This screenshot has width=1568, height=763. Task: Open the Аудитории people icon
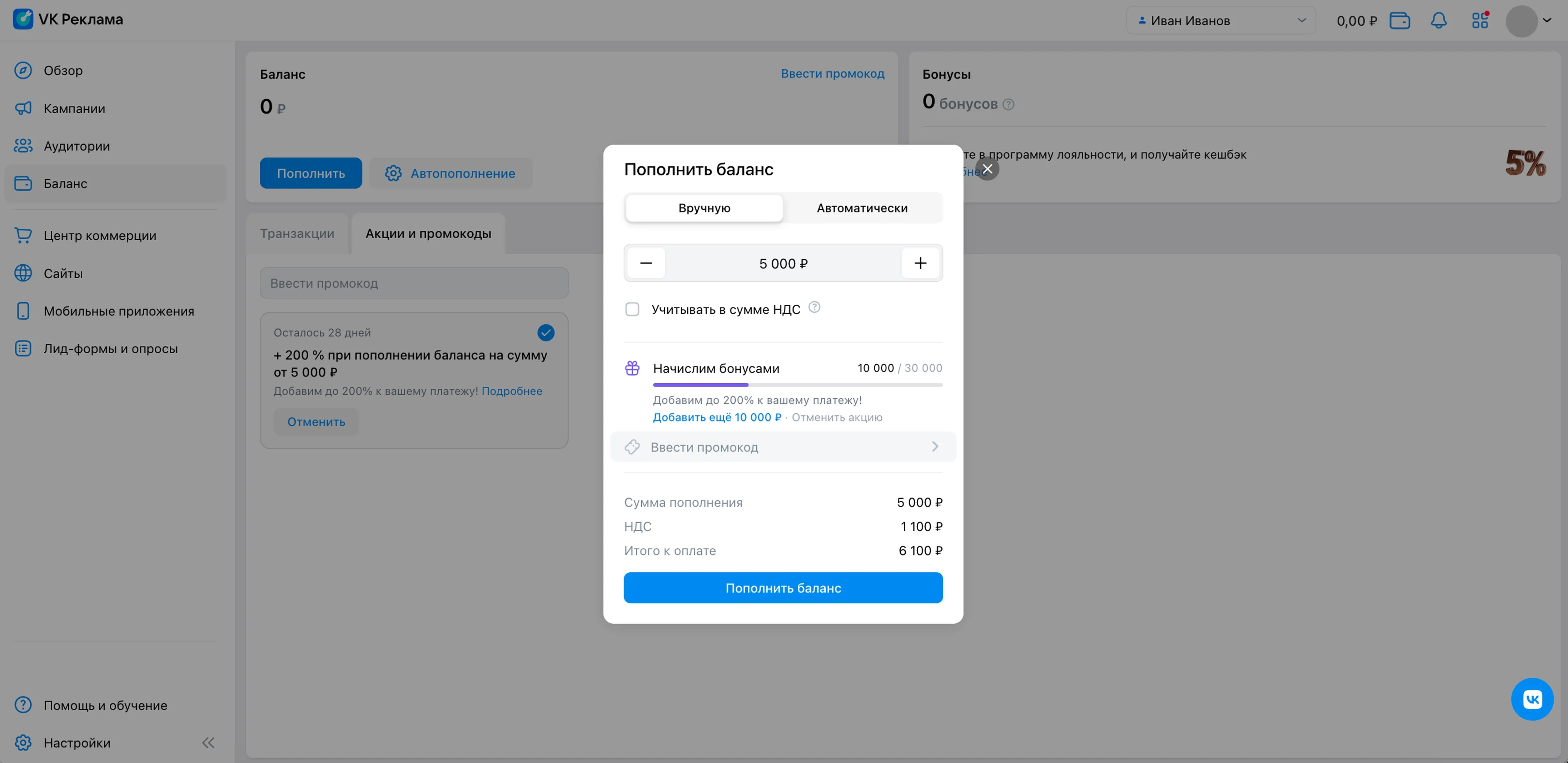tap(23, 146)
